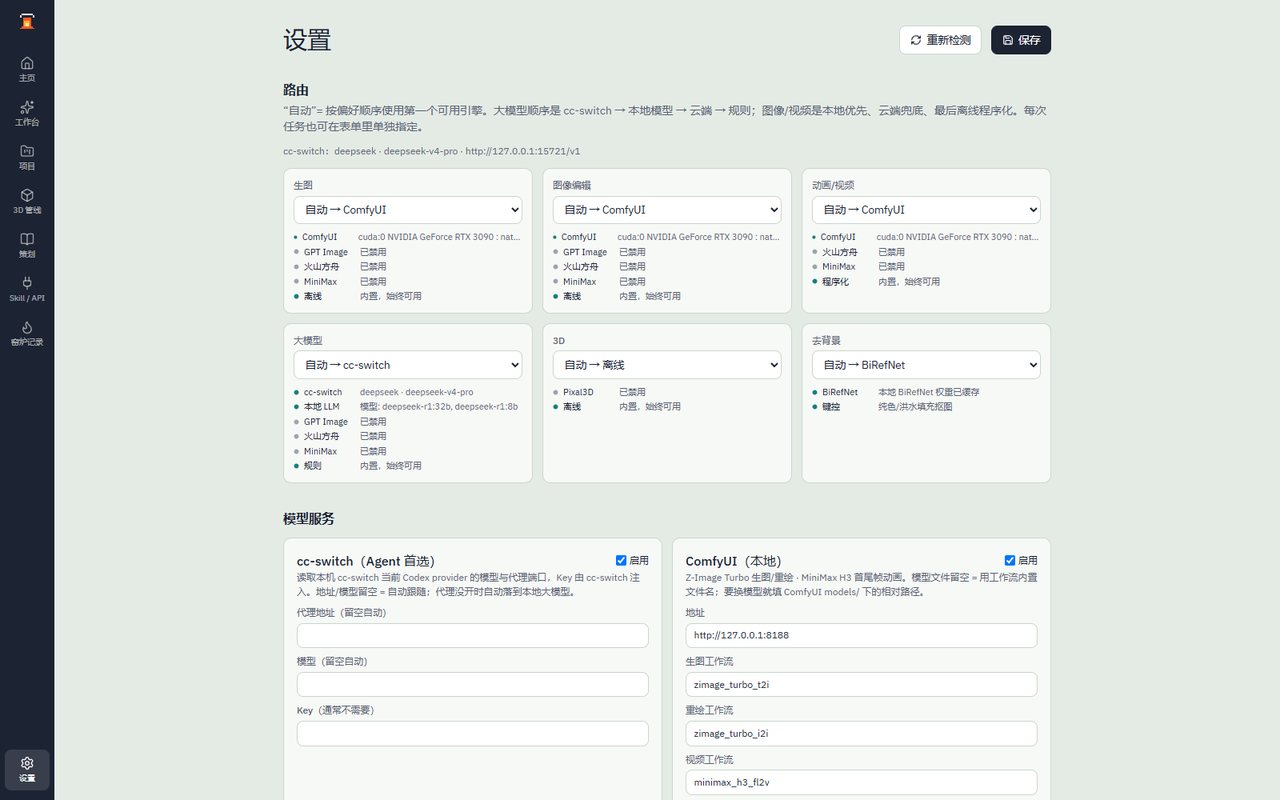Click the BiRefNet row in 去背景 card
Image resolution: width=1280 pixels, height=800 pixels.
coord(926,392)
